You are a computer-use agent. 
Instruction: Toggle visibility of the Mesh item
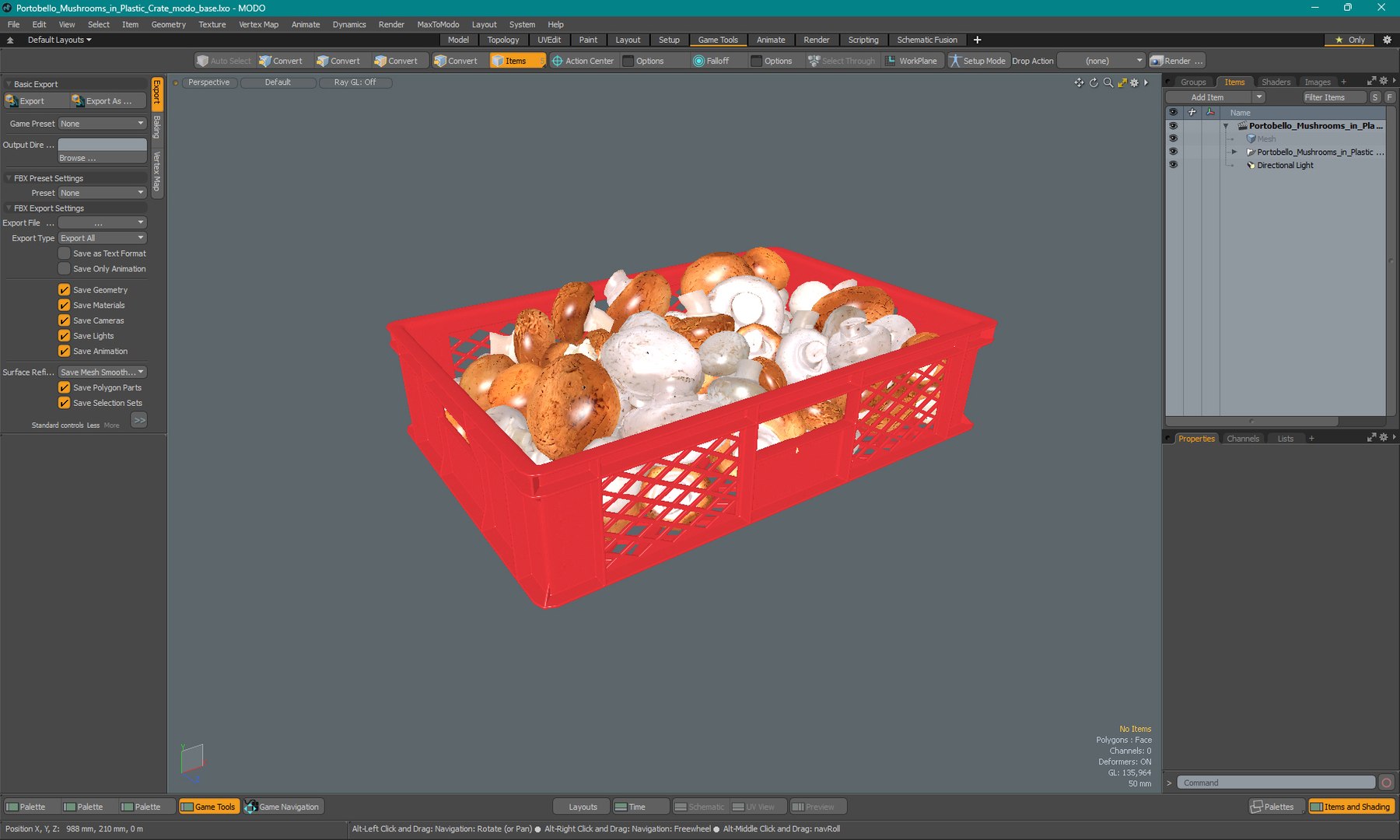1173,138
